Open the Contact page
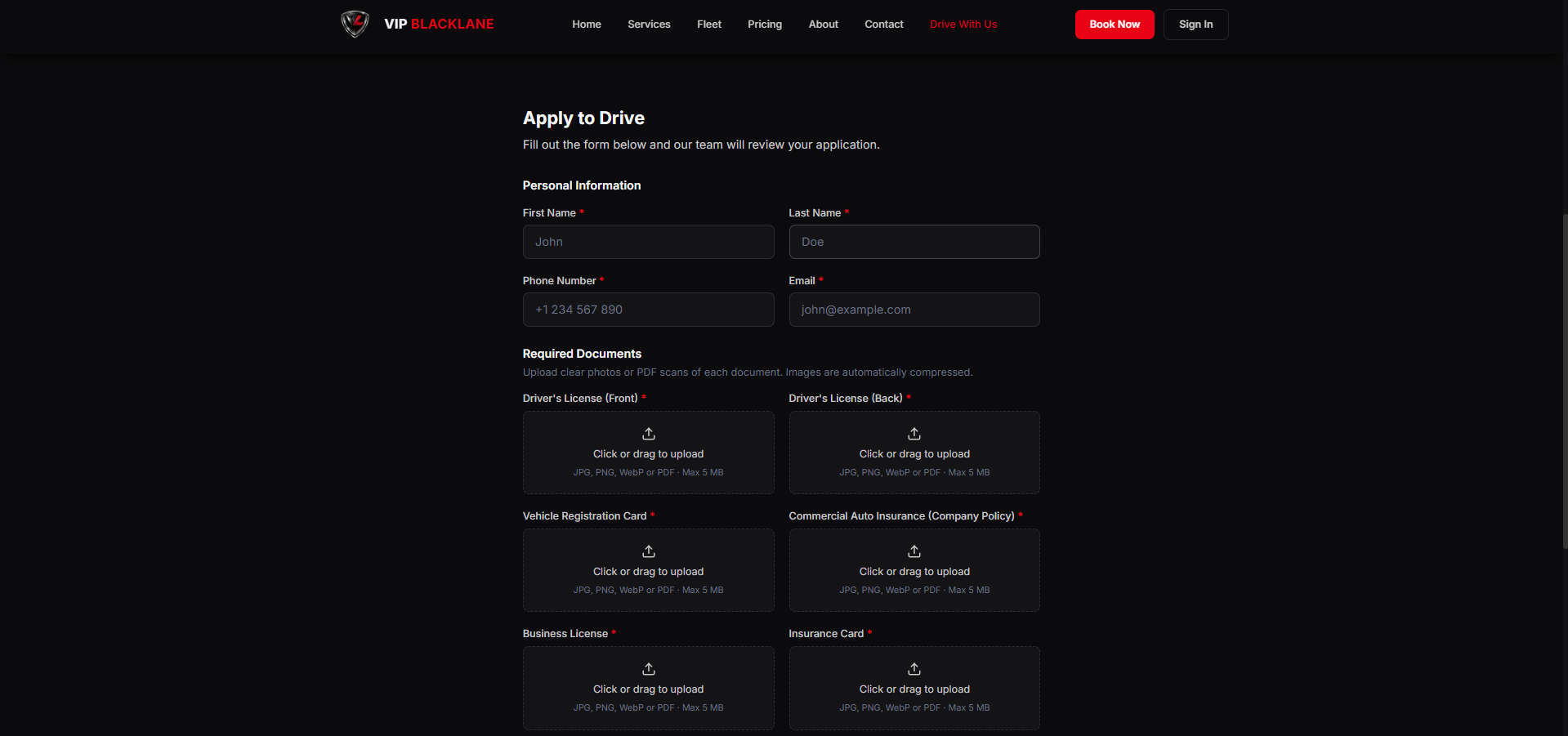 tap(884, 25)
